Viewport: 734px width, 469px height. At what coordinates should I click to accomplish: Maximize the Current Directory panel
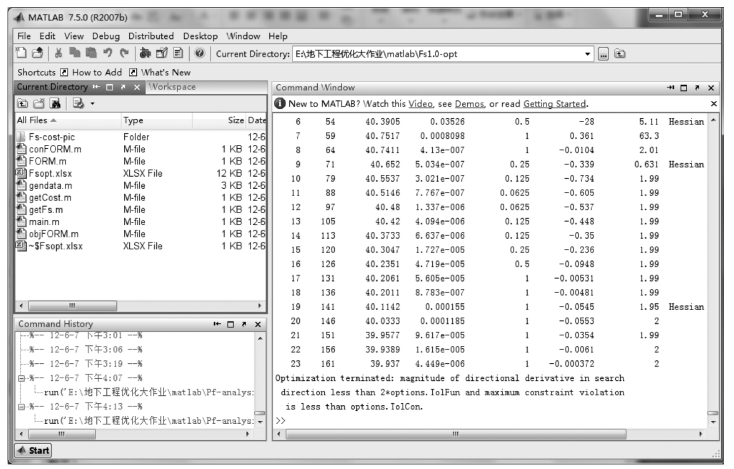[110, 87]
